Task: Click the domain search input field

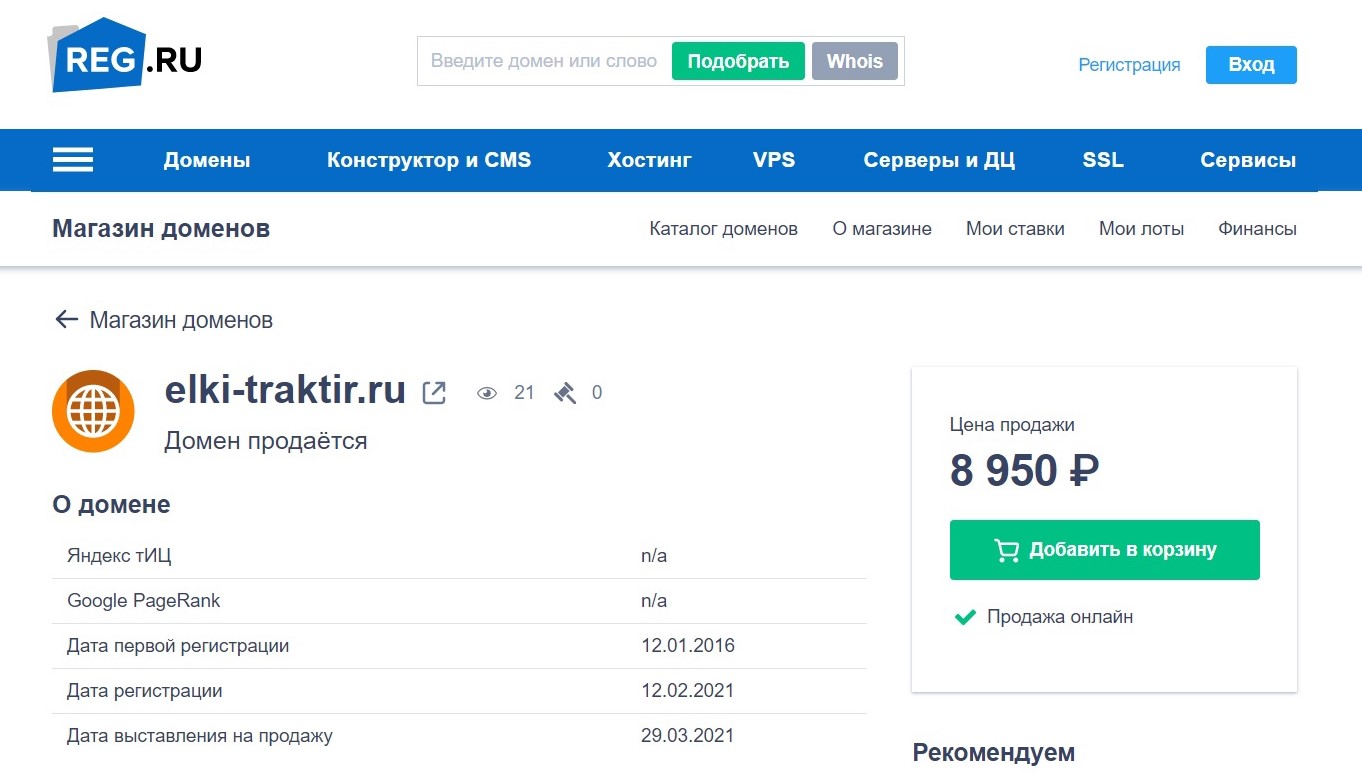Action: tap(540, 60)
